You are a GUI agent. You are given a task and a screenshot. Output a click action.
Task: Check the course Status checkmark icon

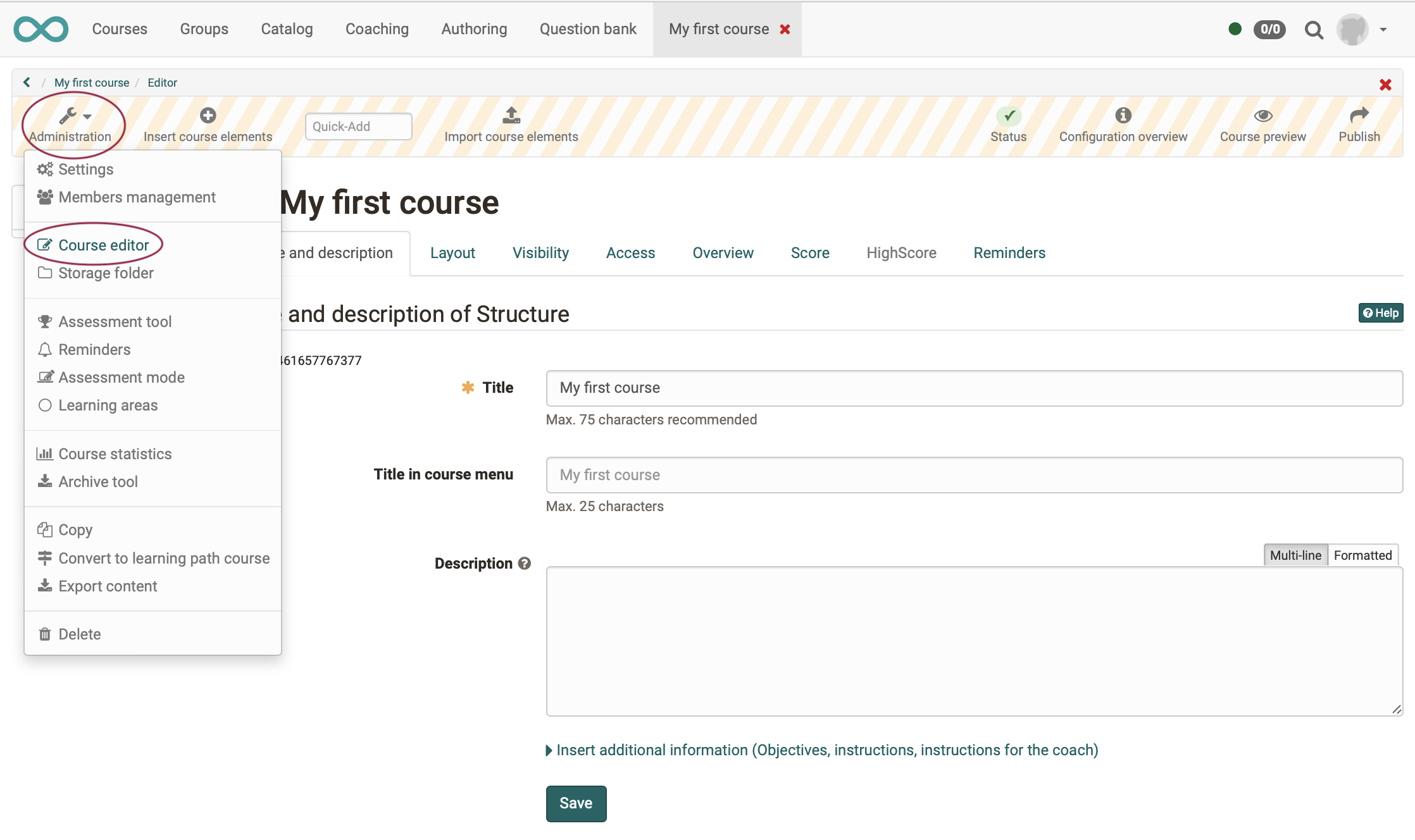(1008, 116)
